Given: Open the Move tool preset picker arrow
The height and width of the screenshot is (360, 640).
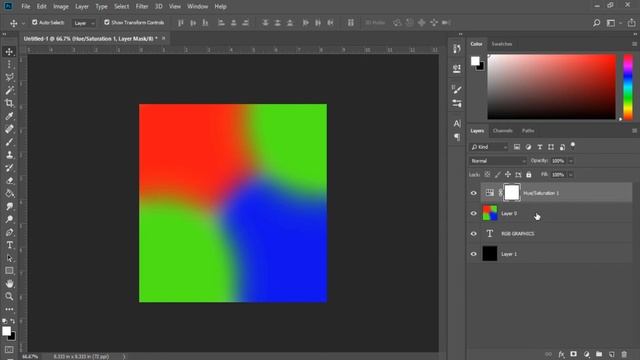Looking at the screenshot, I should (x=23, y=23).
